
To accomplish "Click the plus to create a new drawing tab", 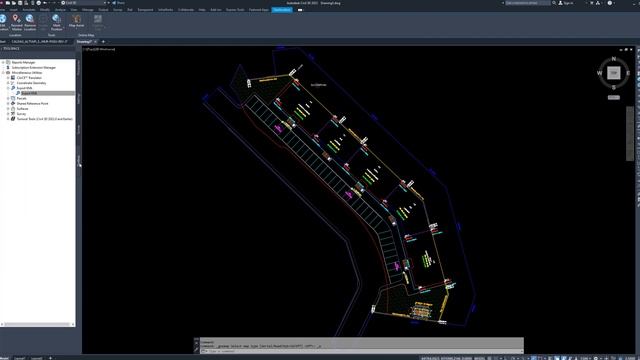I will 103,42.
